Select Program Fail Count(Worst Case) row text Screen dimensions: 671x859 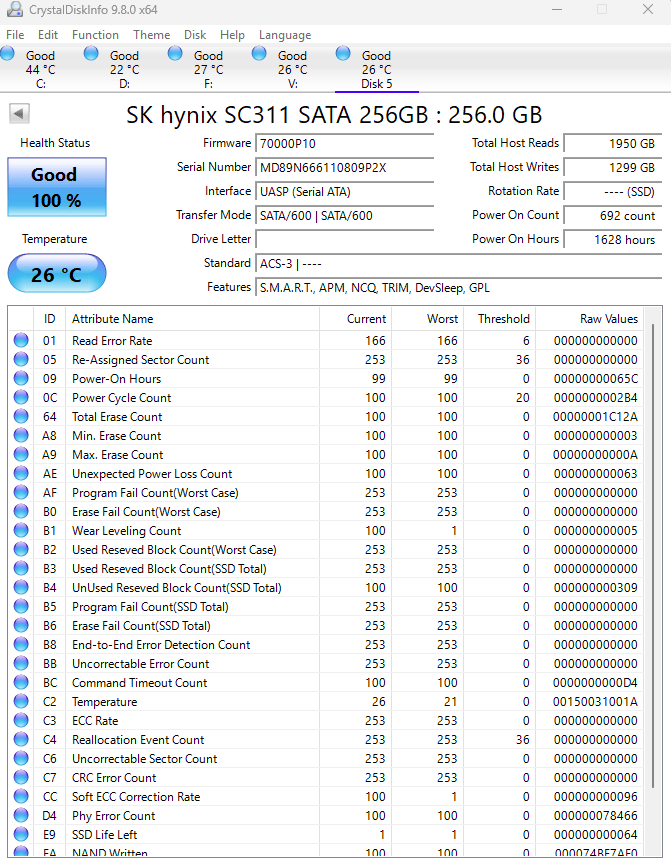[155, 493]
